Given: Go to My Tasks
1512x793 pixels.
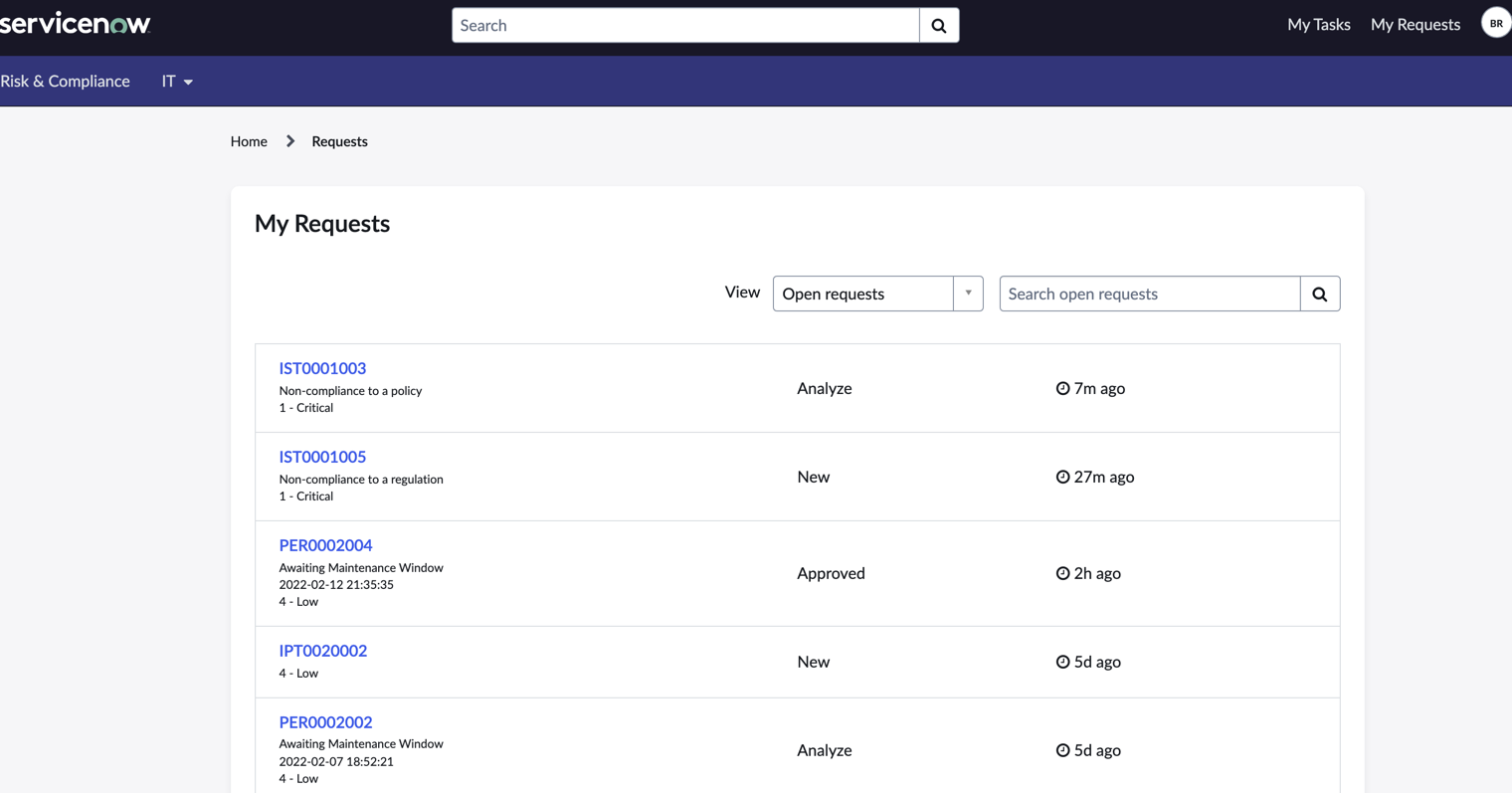Looking at the screenshot, I should [x=1318, y=25].
